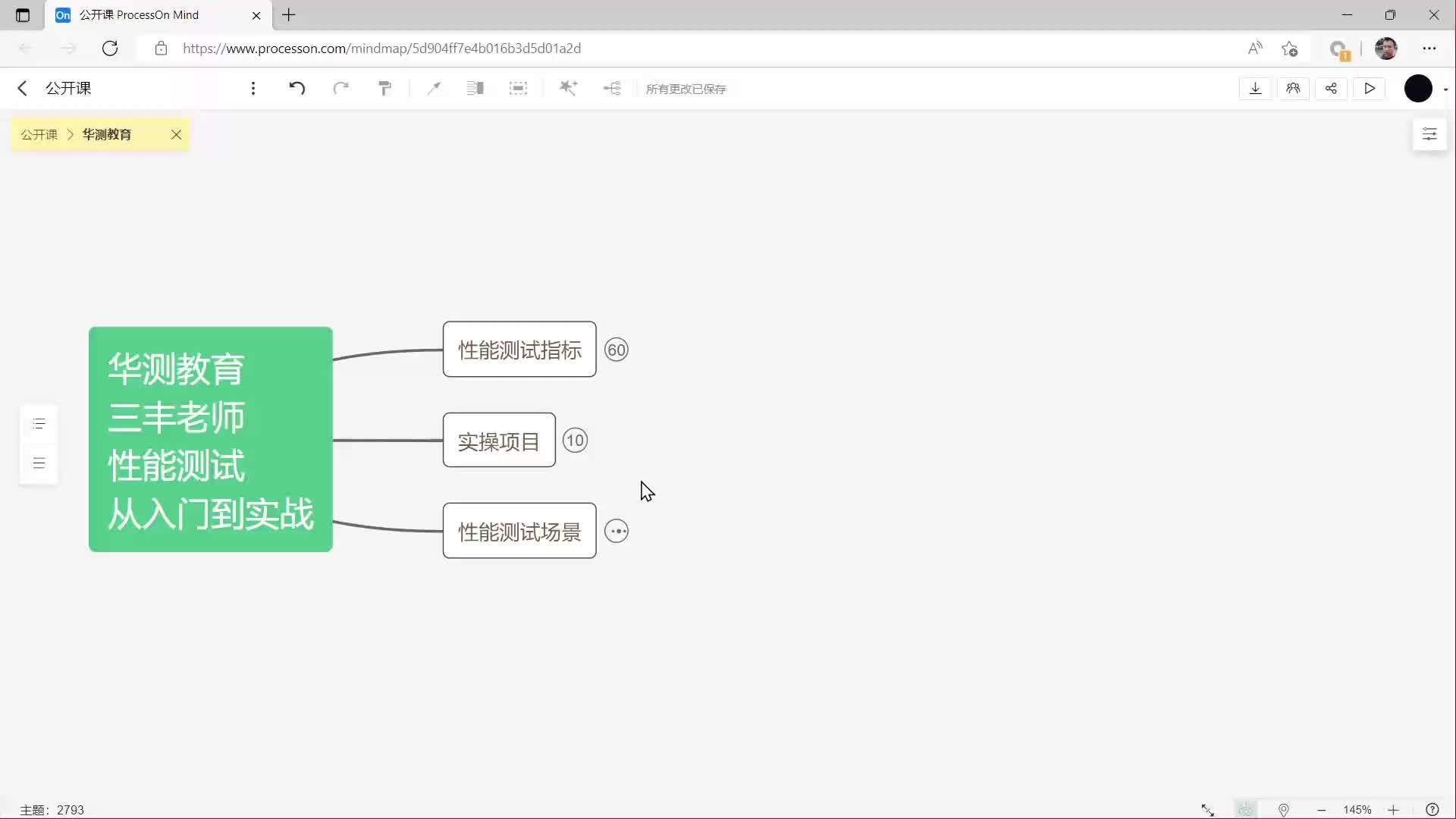
Task: Click the summary toolbar icon
Action: click(475, 89)
